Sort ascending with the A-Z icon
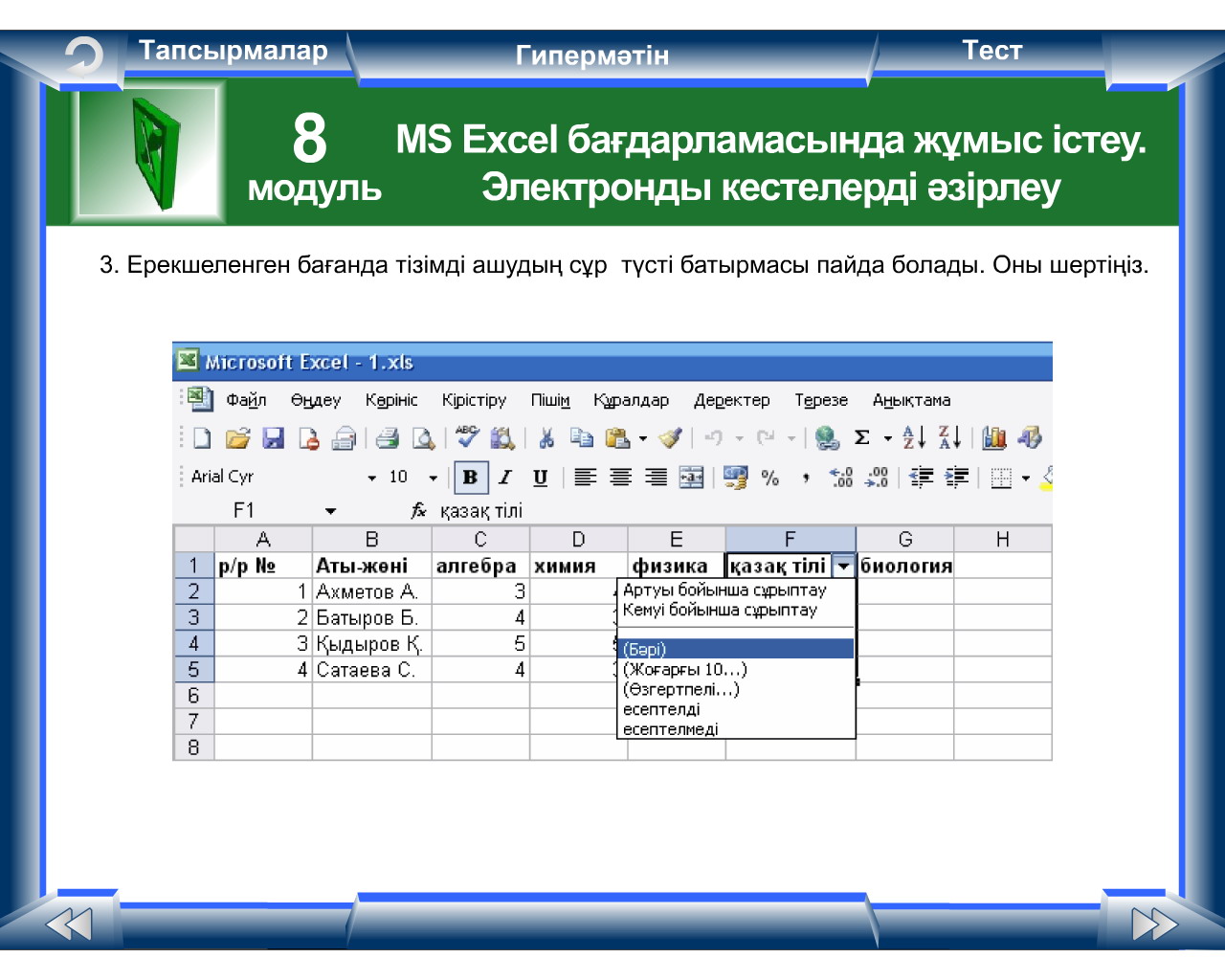 pos(914,437)
